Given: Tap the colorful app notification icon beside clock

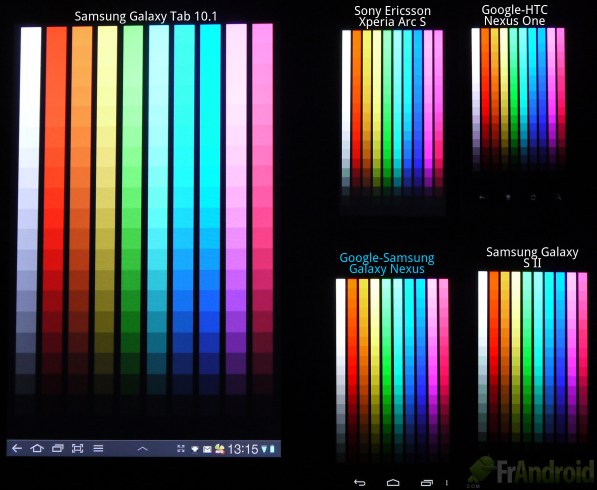Looking at the screenshot, I should (219, 449).
